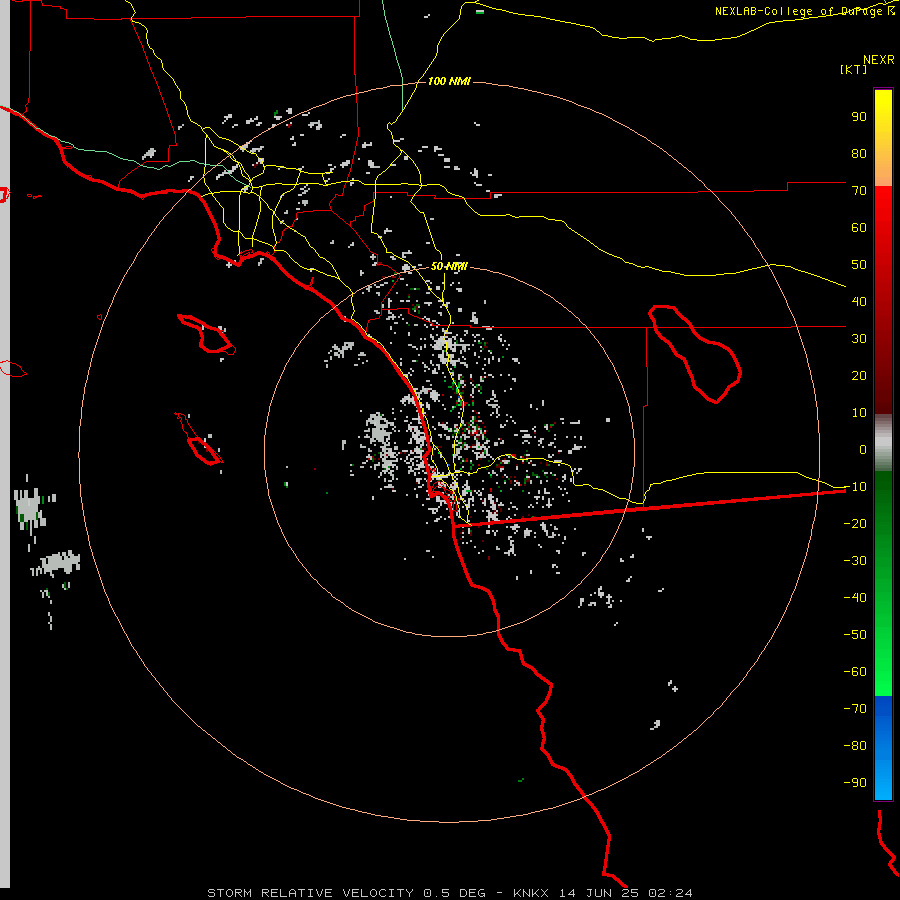Click the 20 value on velocity scale
The height and width of the screenshot is (900, 900).
click(859, 375)
